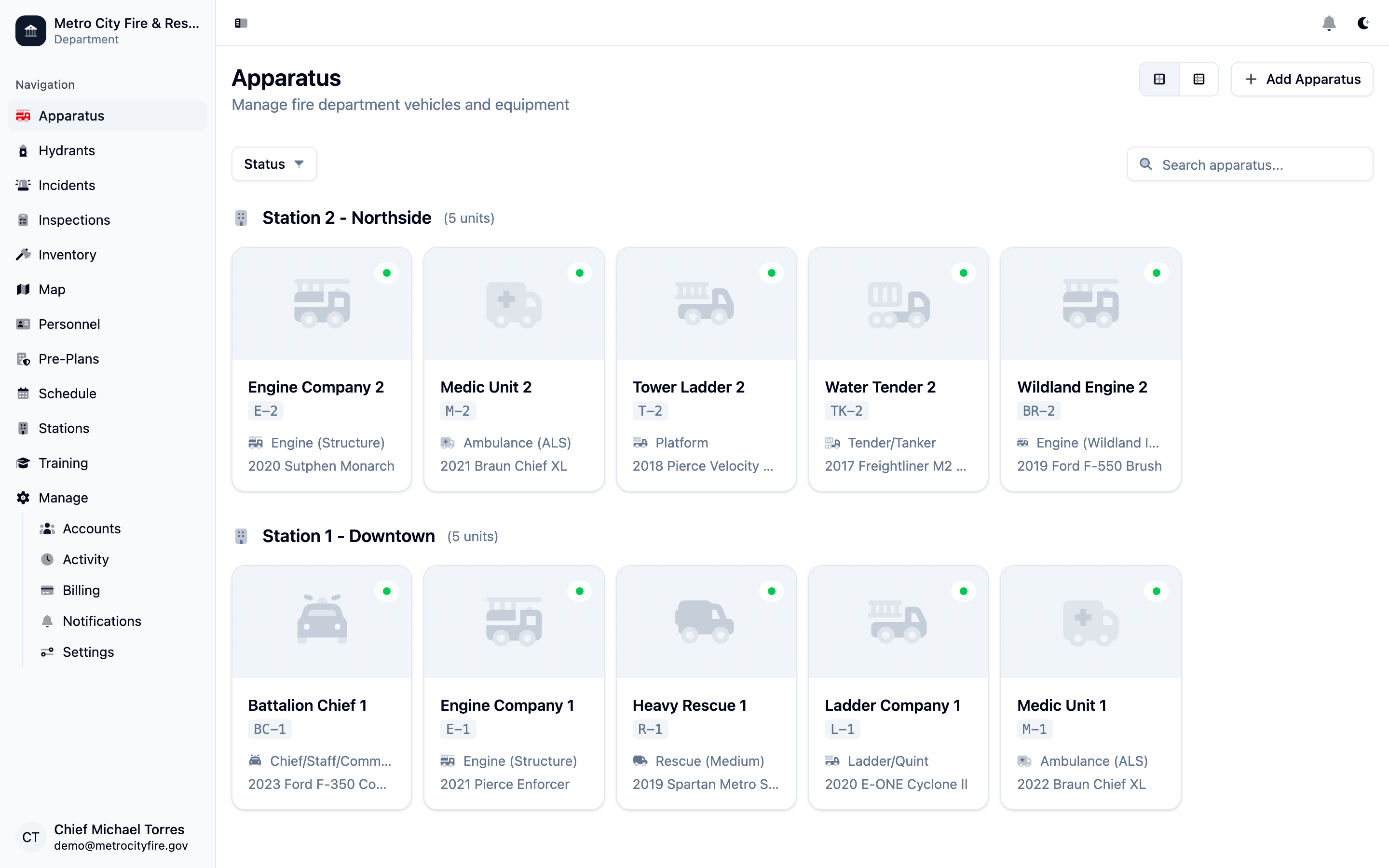Viewport: 1389px width, 868px height.
Task: Collapse the sidebar using the top-left toggle
Action: coord(241,24)
